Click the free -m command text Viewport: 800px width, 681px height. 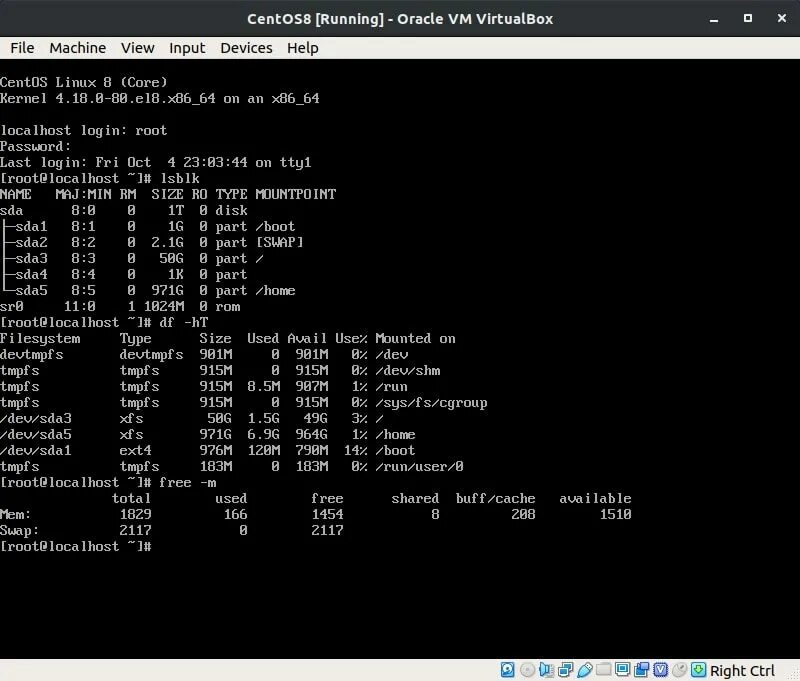pos(188,483)
